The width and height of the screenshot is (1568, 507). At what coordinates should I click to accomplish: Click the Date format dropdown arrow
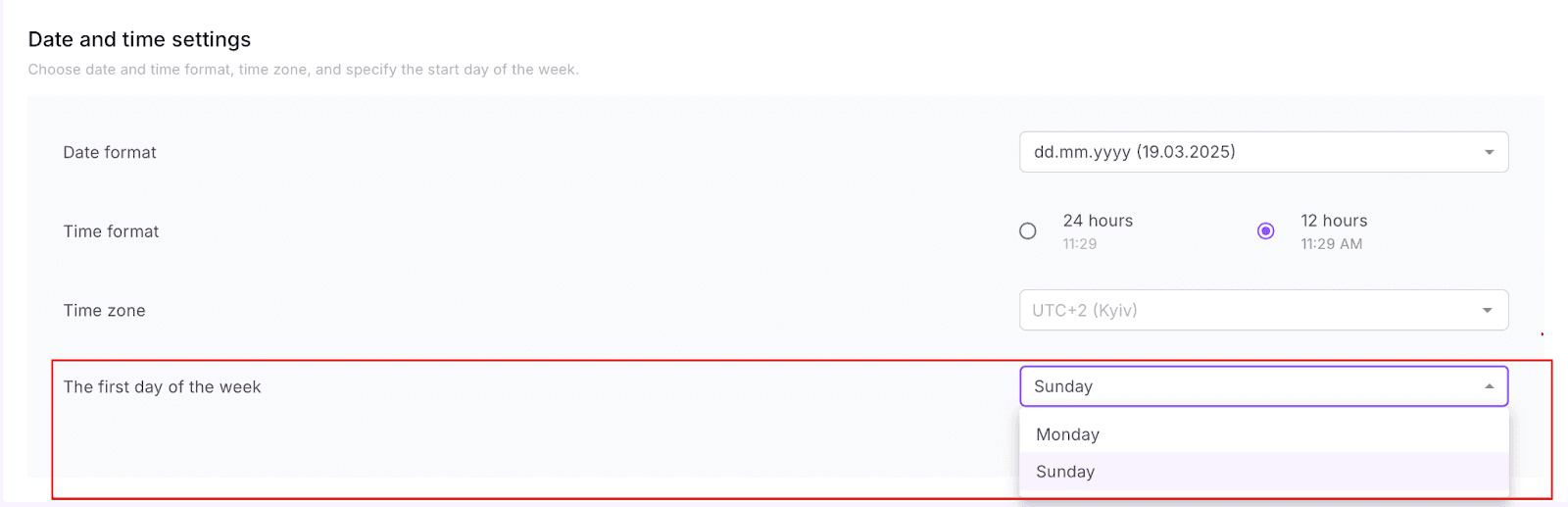pyautogui.click(x=1489, y=152)
